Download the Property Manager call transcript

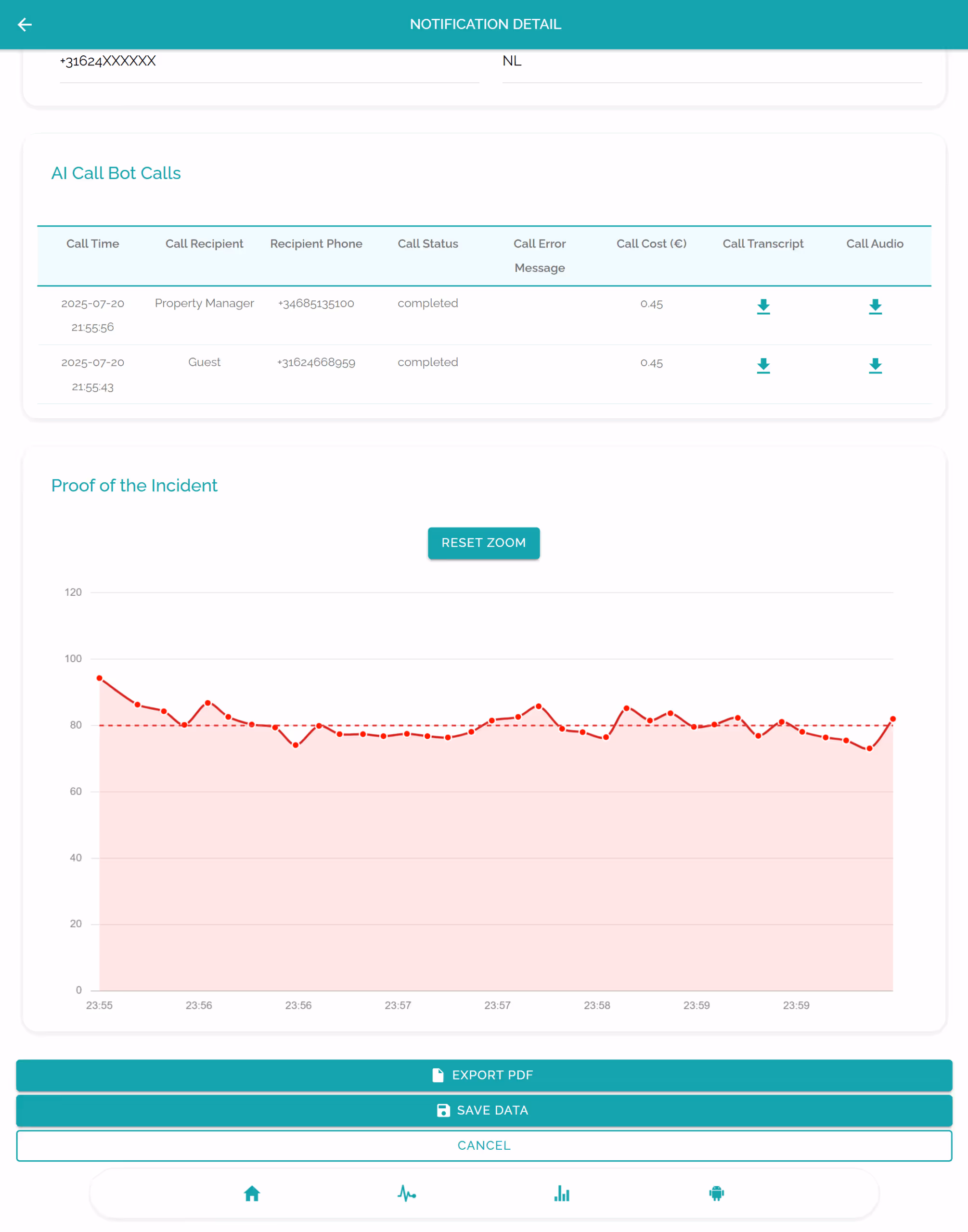tap(763, 307)
